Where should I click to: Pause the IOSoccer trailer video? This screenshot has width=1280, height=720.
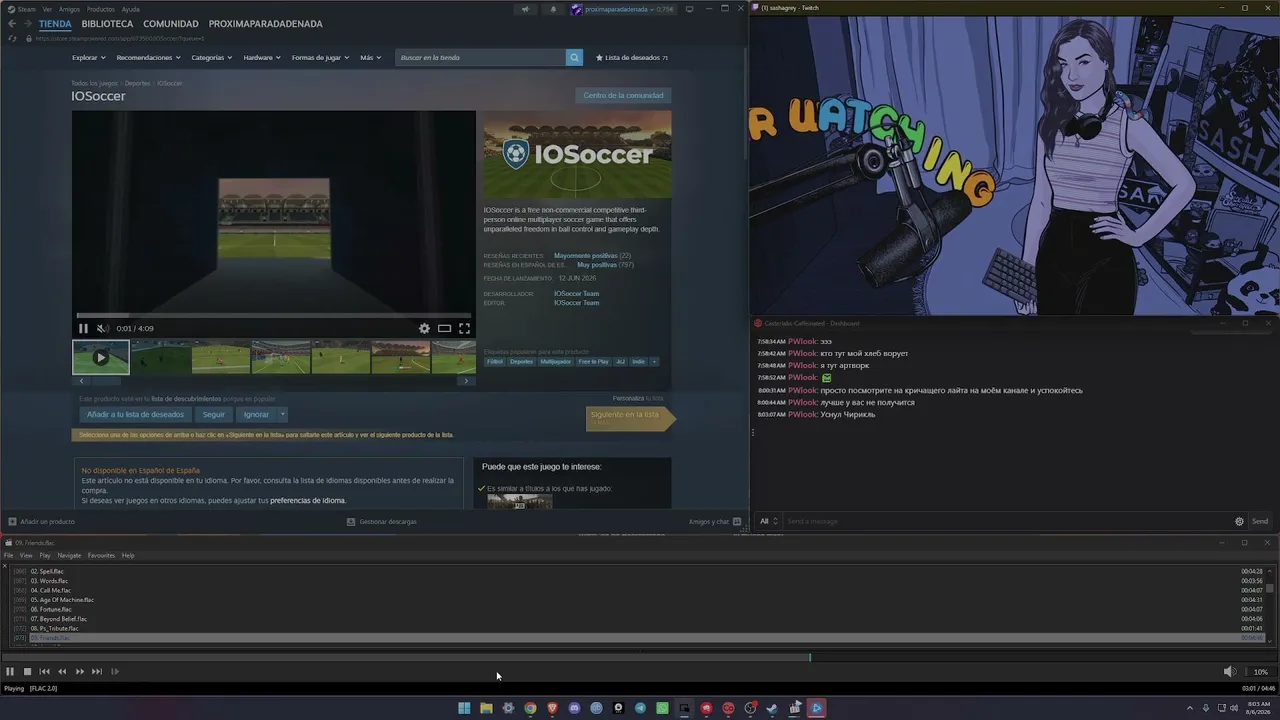click(83, 328)
